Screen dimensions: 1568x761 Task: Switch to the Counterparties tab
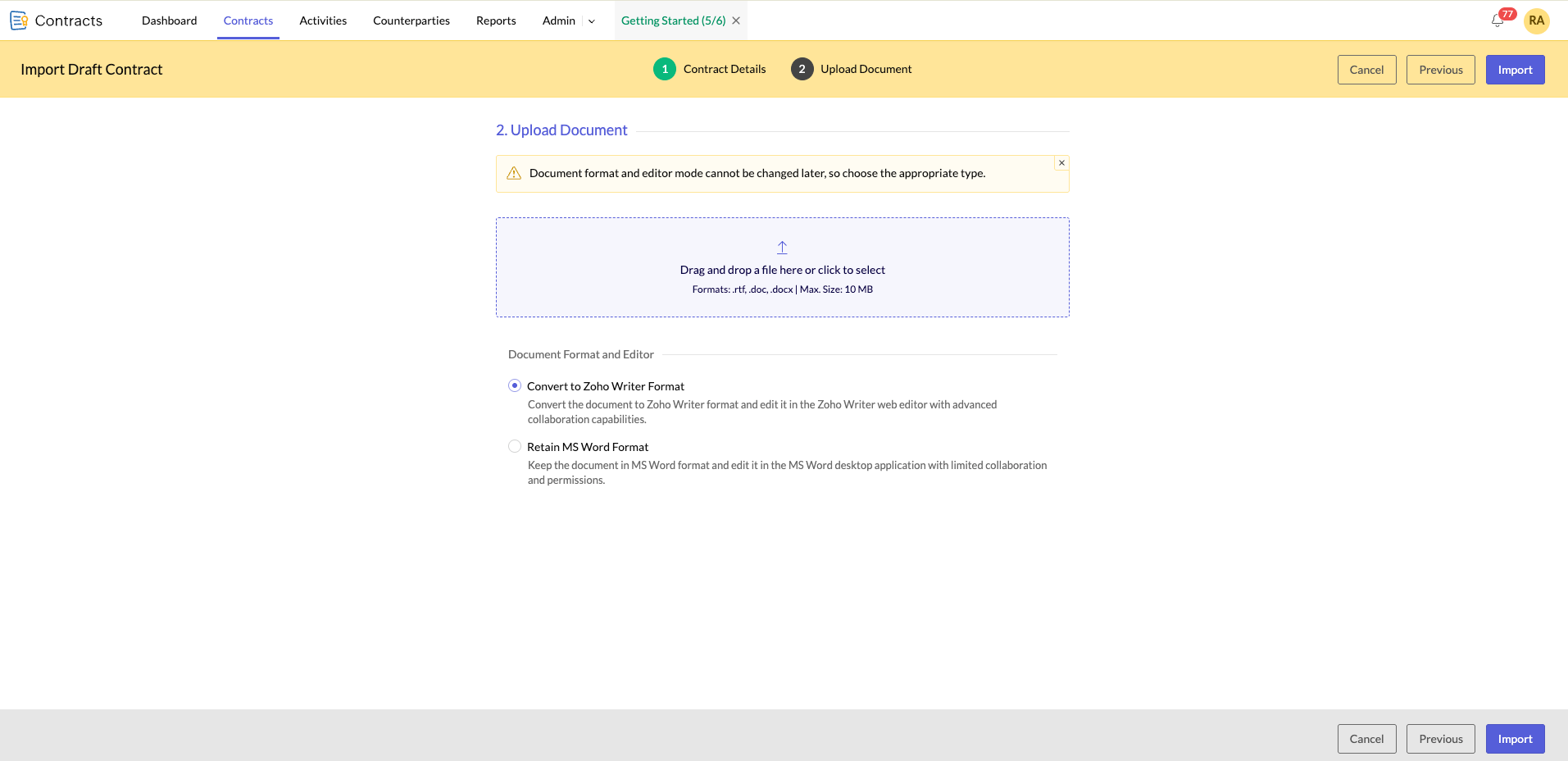pos(411,21)
